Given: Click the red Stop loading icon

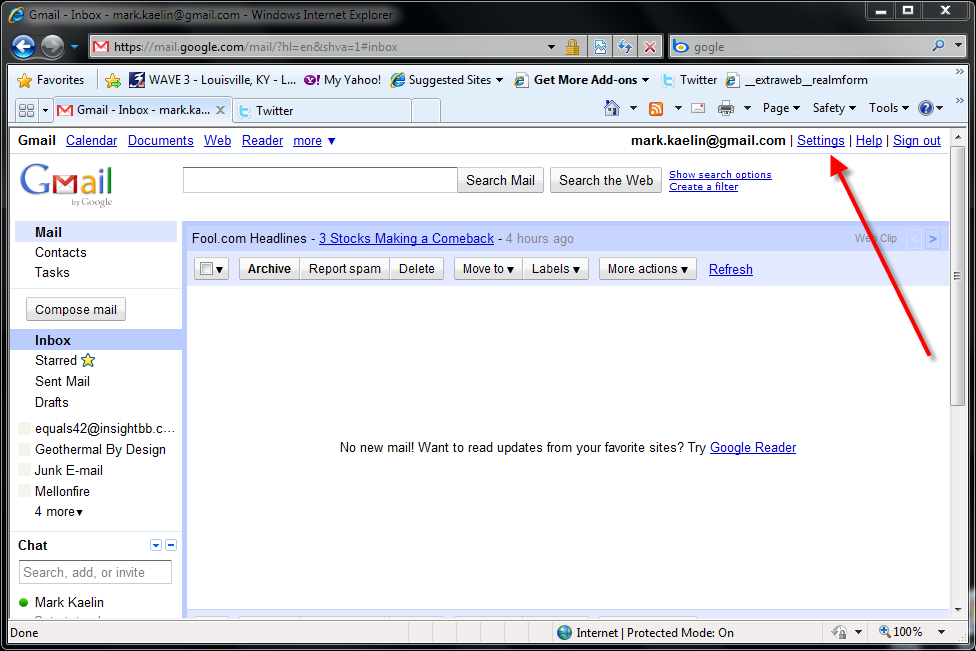Looking at the screenshot, I should point(650,47).
